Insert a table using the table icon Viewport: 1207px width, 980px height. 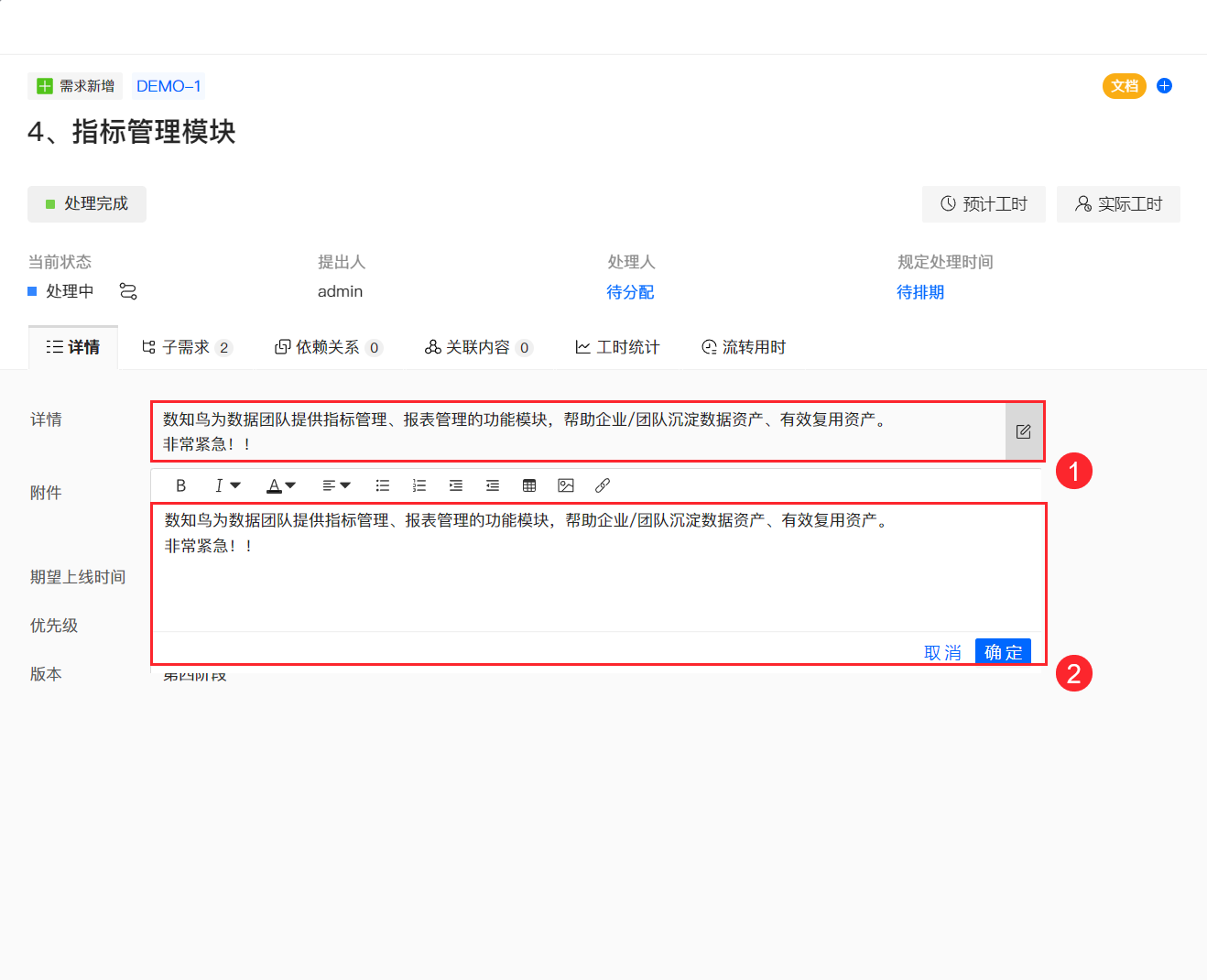529,485
